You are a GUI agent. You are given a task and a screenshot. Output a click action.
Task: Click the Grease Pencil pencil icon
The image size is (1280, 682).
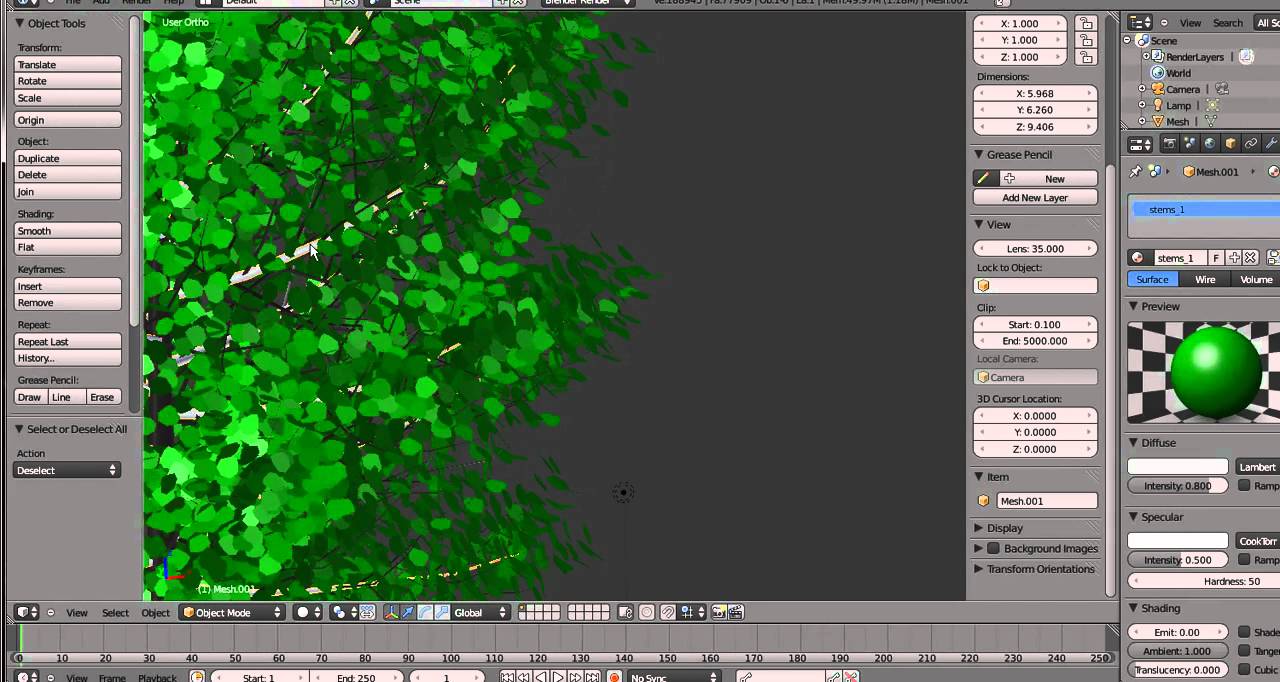tap(984, 178)
